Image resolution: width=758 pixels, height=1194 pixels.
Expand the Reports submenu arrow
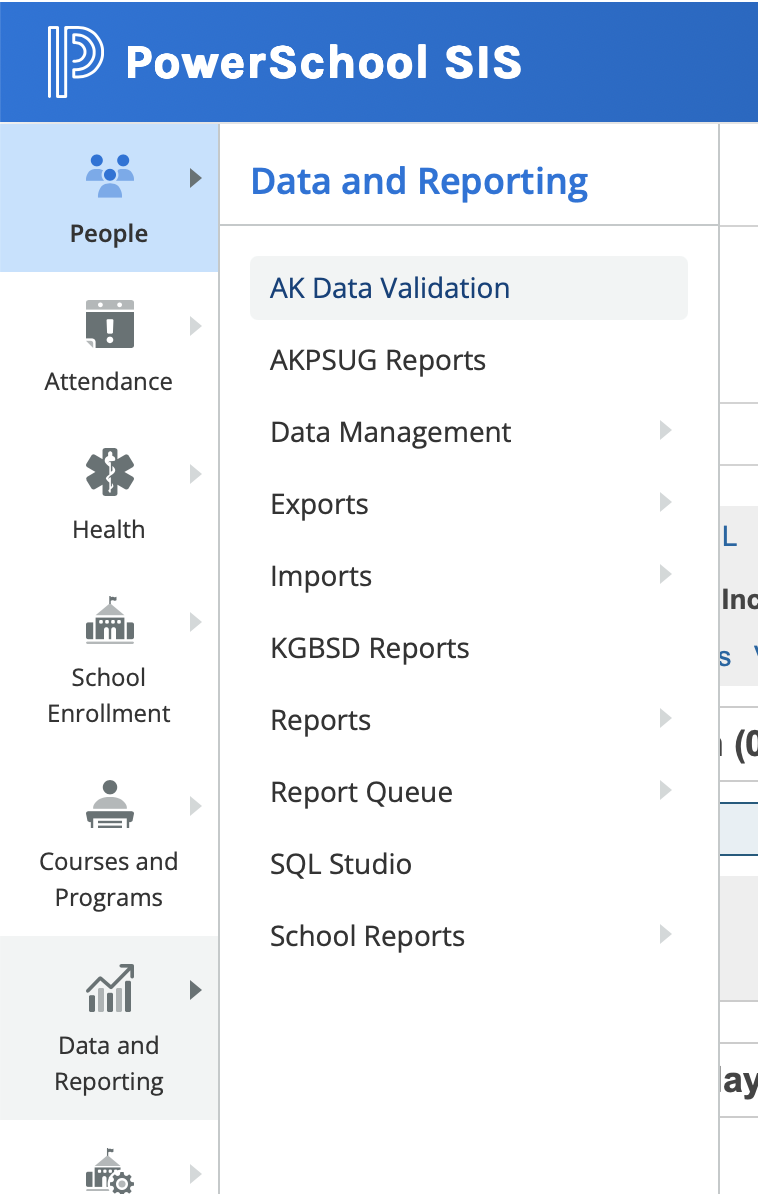coord(666,718)
